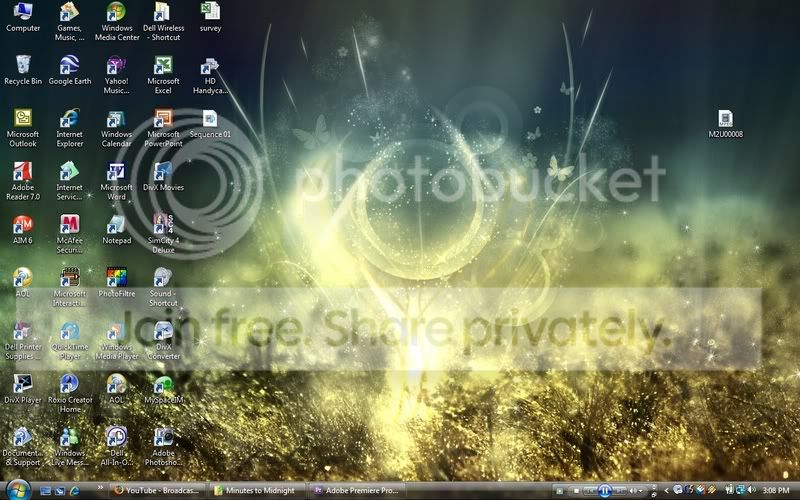Open the M2U00008 video file

pos(726,123)
